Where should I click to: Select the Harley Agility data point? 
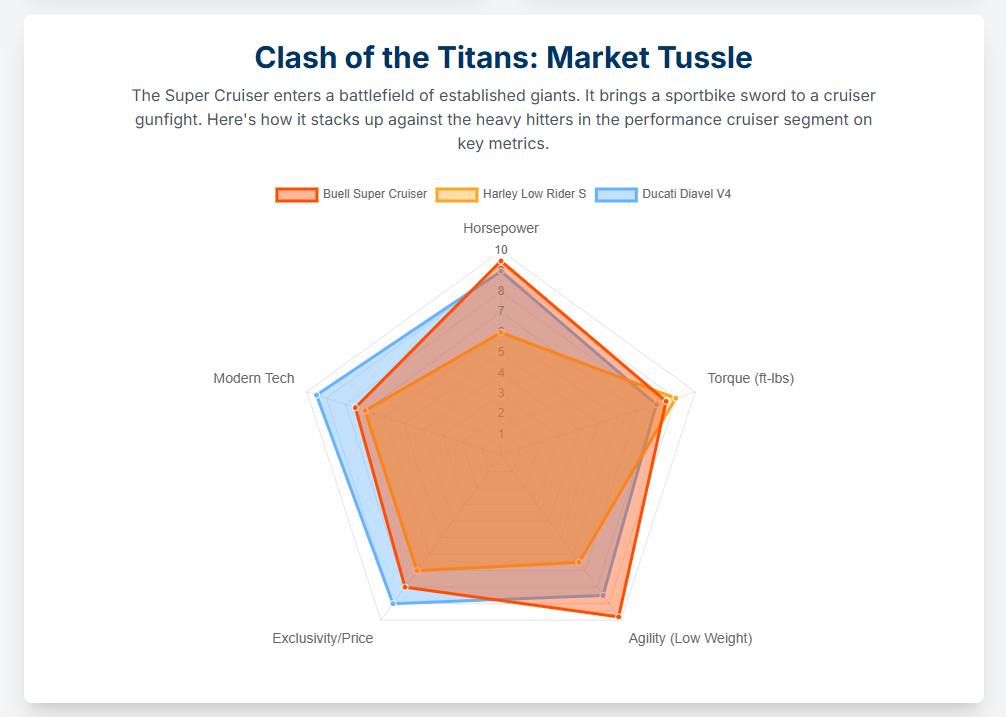(579, 562)
